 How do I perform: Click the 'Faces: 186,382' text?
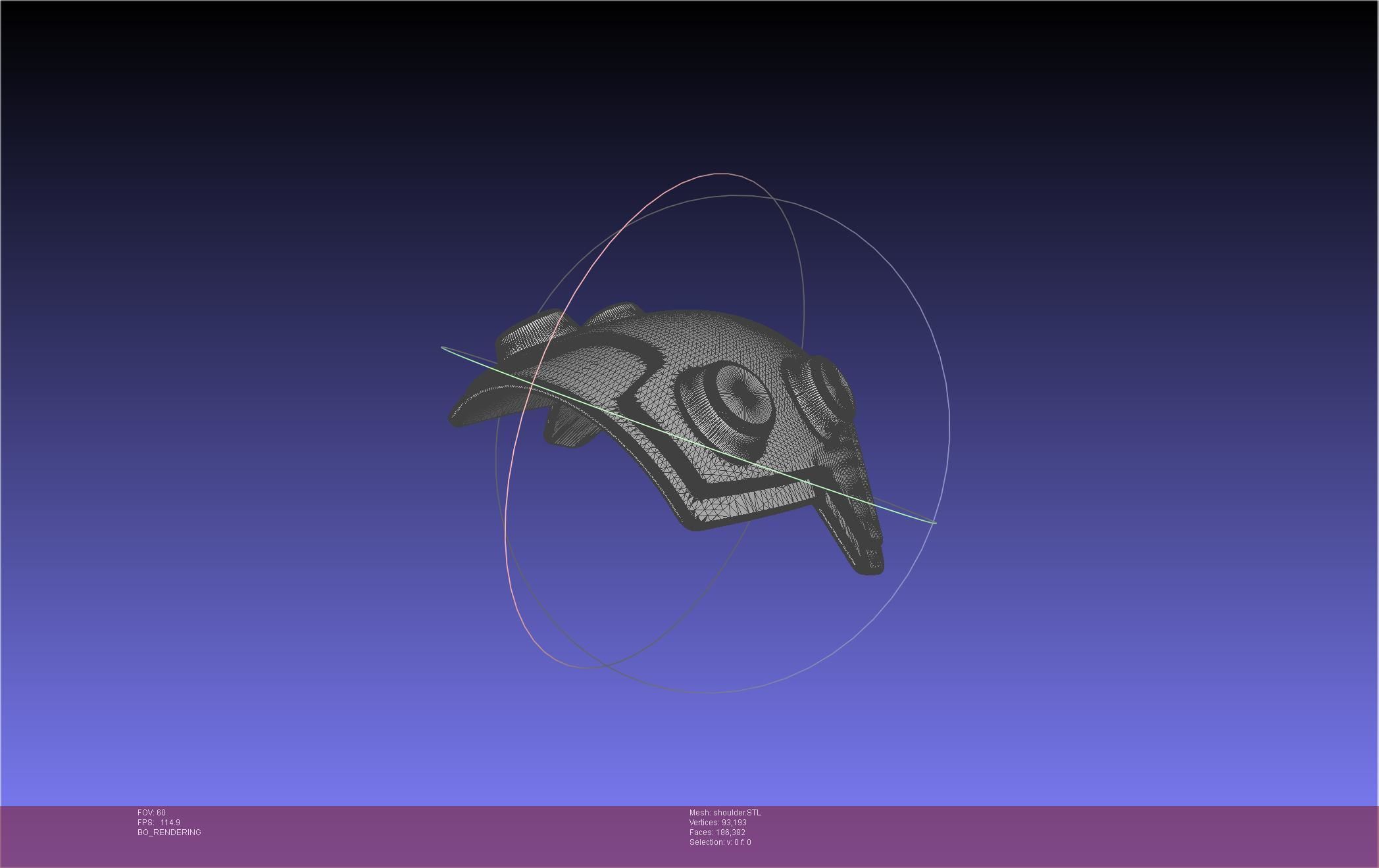tap(717, 832)
